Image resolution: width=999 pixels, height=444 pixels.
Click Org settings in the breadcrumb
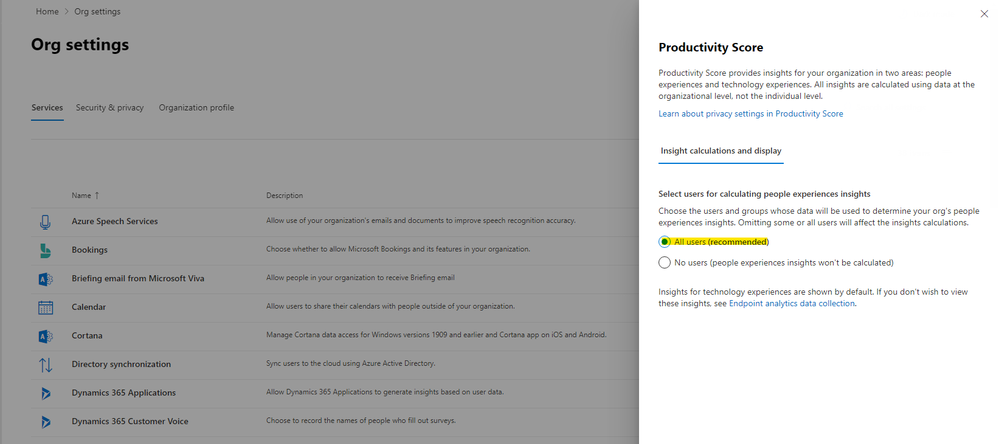click(x=97, y=11)
